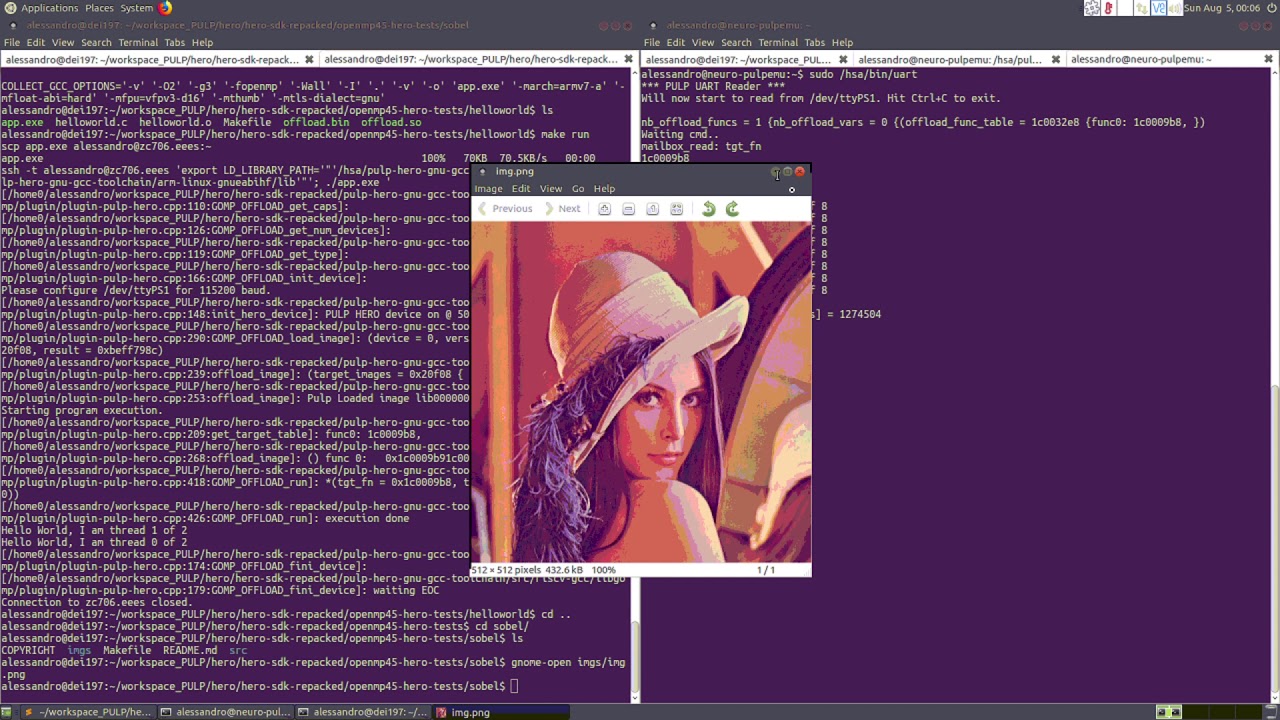Image resolution: width=1280 pixels, height=720 pixels.
Task: Open the System menu in top panel
Action: [136, 8]
